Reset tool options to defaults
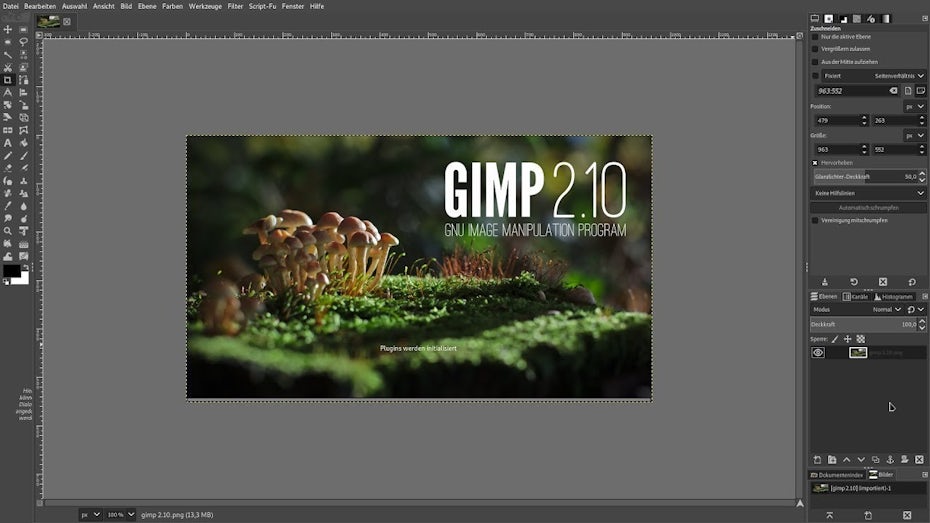The image size is (930, 523). pyautogui.click(x=912, y=282)
